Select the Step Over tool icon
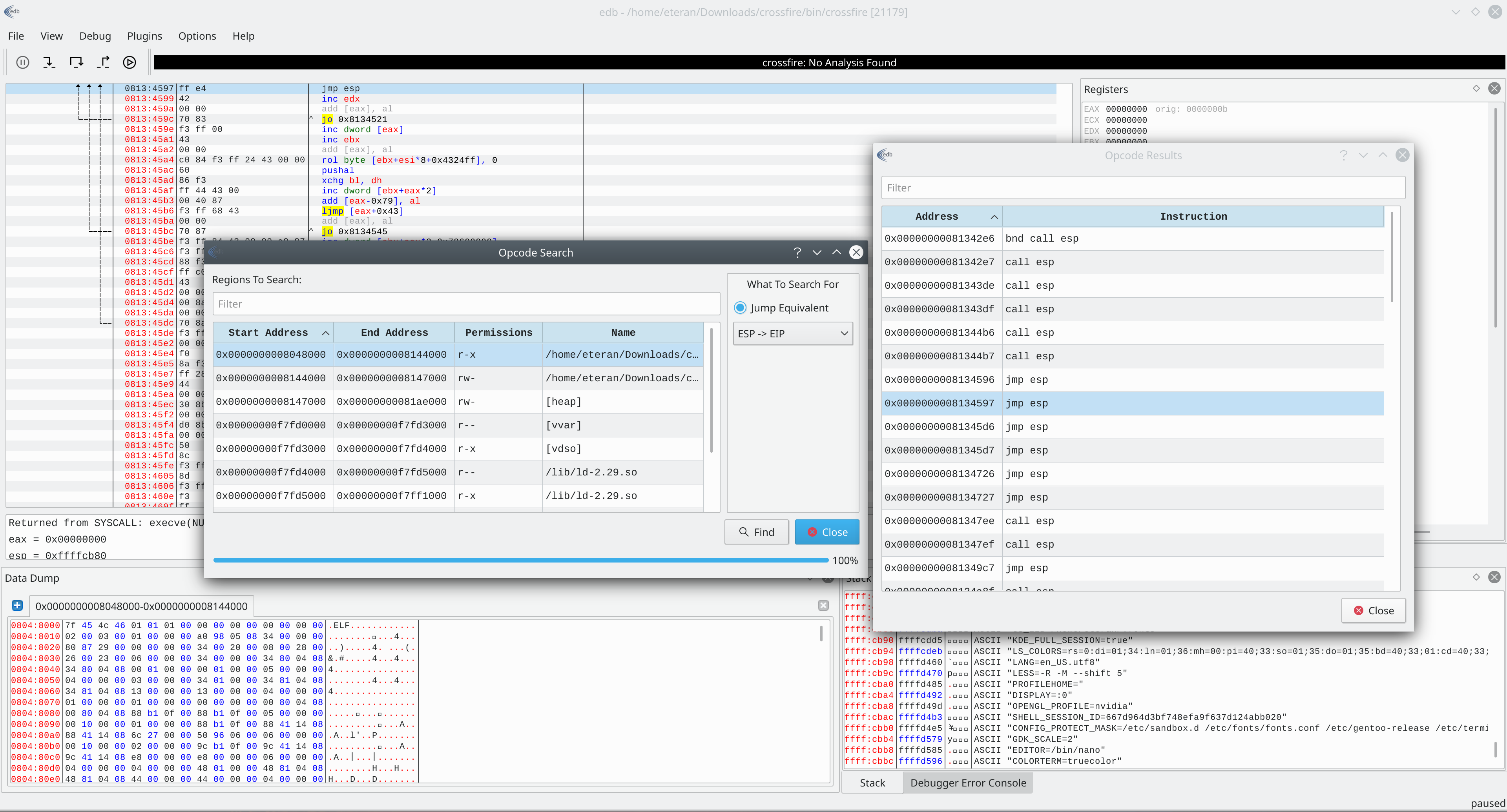The width and height of the screenshot is (1507, 812). coord(76,62)
